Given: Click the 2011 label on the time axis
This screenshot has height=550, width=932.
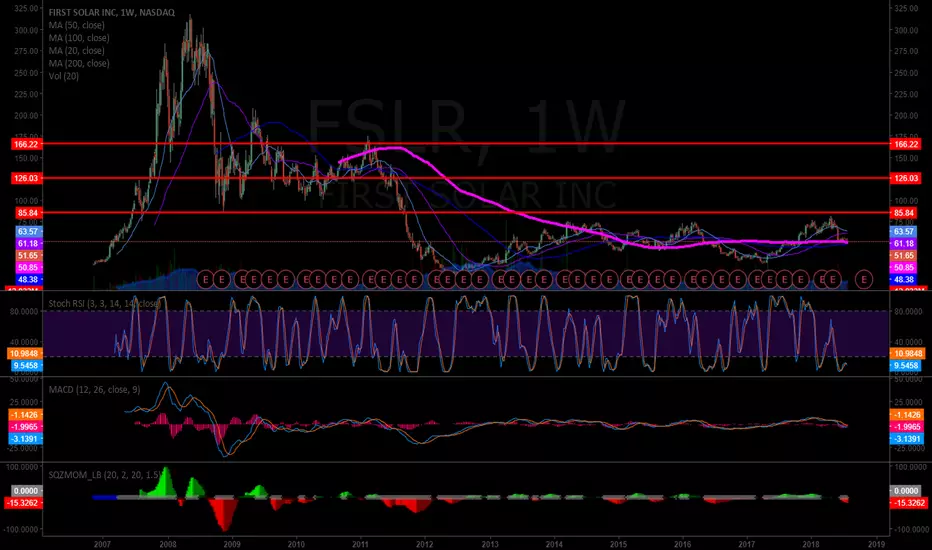Looking at the screenshot, I should 360,543.
